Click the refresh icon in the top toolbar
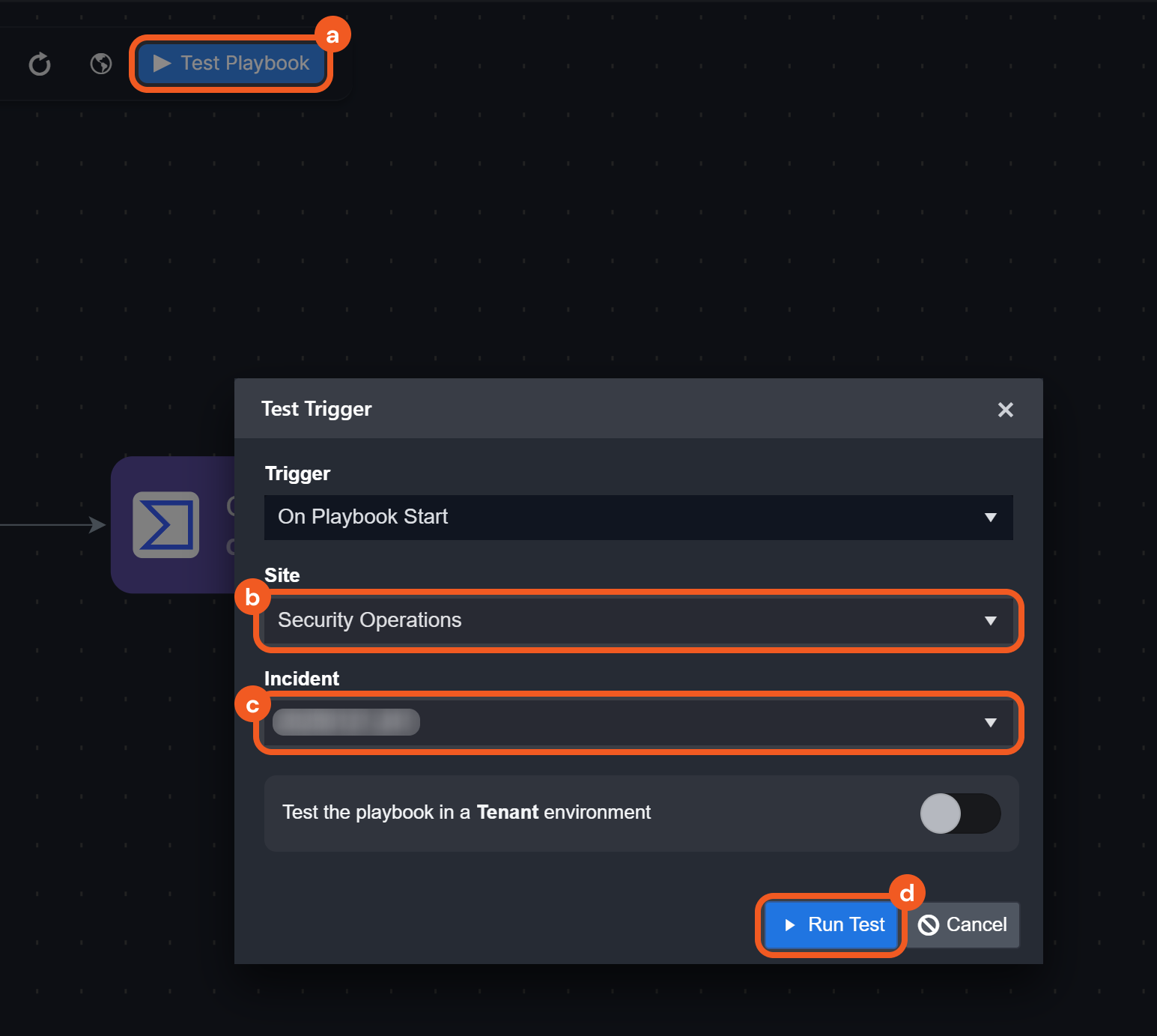The height and width of the screenshot is (1036, 1157). click(x=40, y=64)
